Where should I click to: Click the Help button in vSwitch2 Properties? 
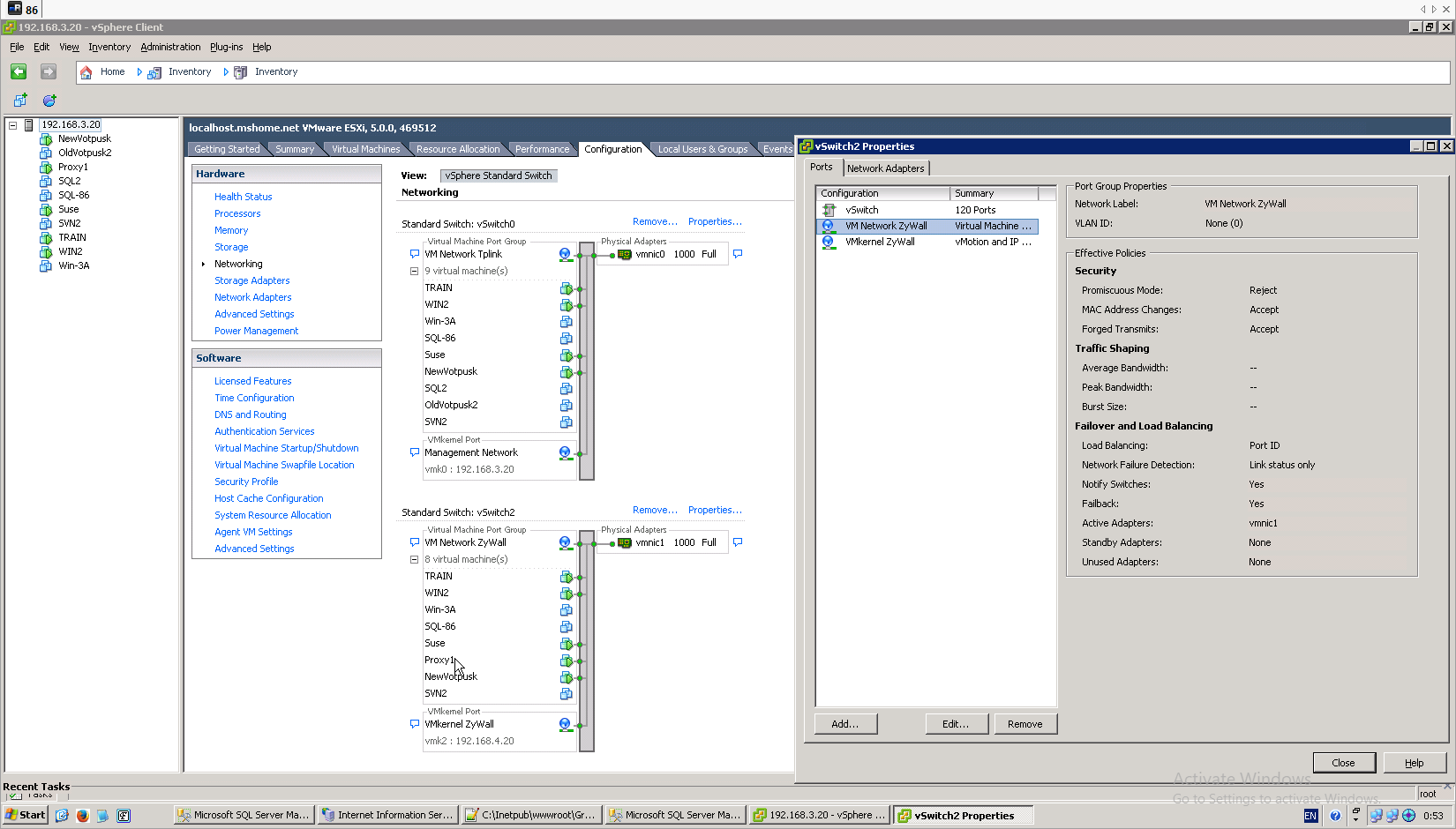(1415, 763)
